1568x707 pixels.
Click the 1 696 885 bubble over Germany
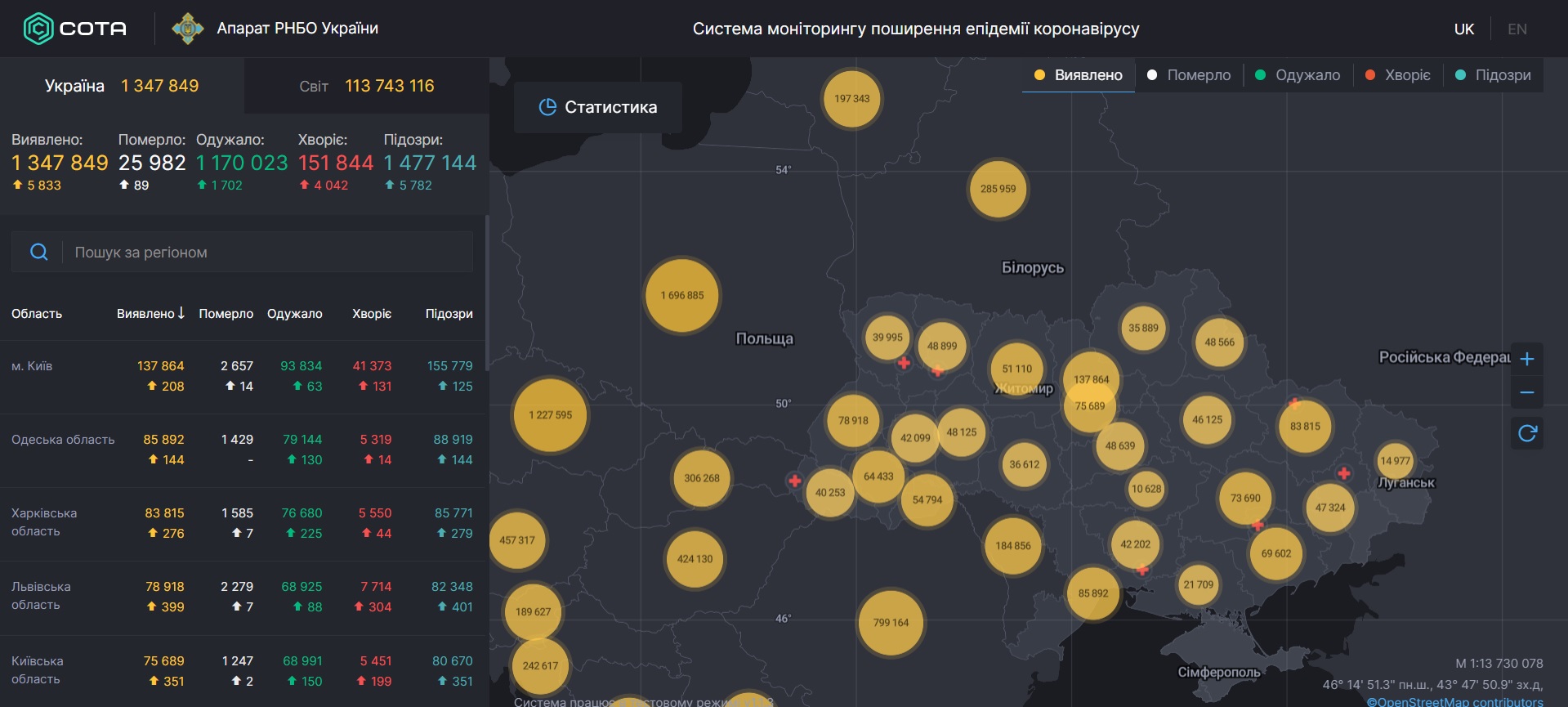pyautogui.click(x=682, y=296)
